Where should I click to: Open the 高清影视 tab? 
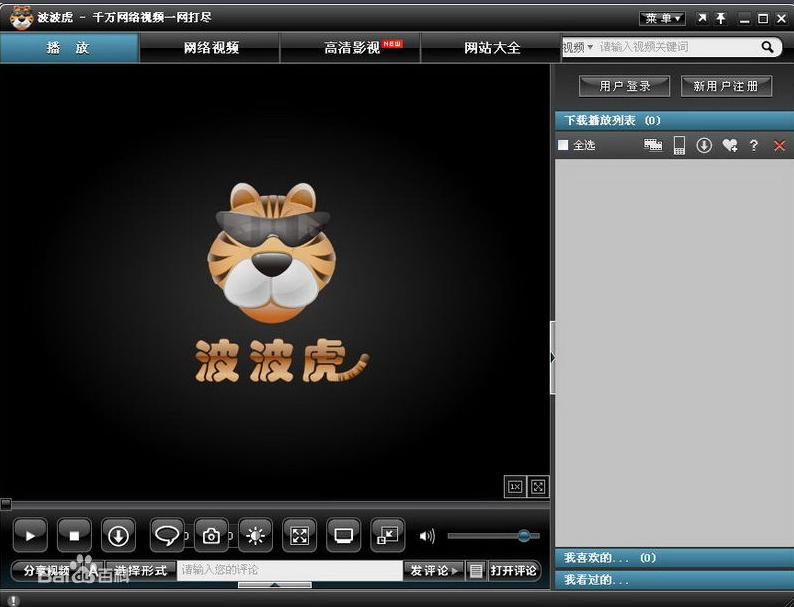(x=351, y=48)
